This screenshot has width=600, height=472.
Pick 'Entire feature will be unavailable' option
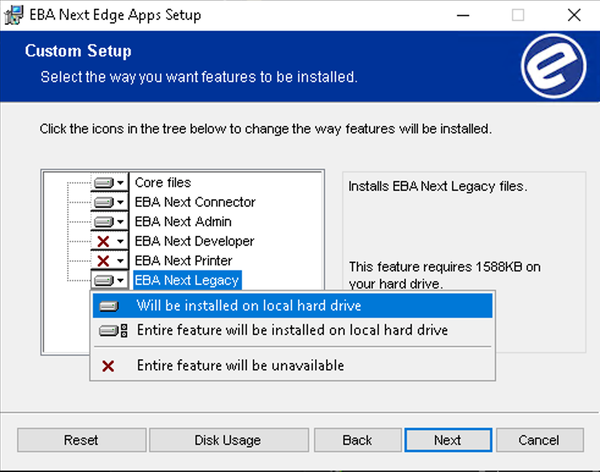tap(240, 365)
